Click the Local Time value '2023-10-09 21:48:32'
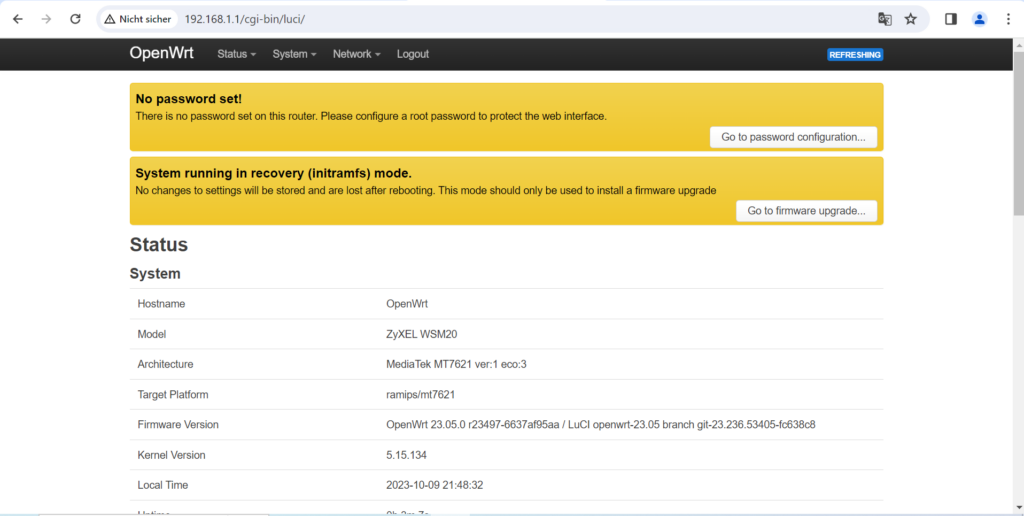The width and height of the screenshot is (1024, 516). pyautogui.click(x=434, y=485)
